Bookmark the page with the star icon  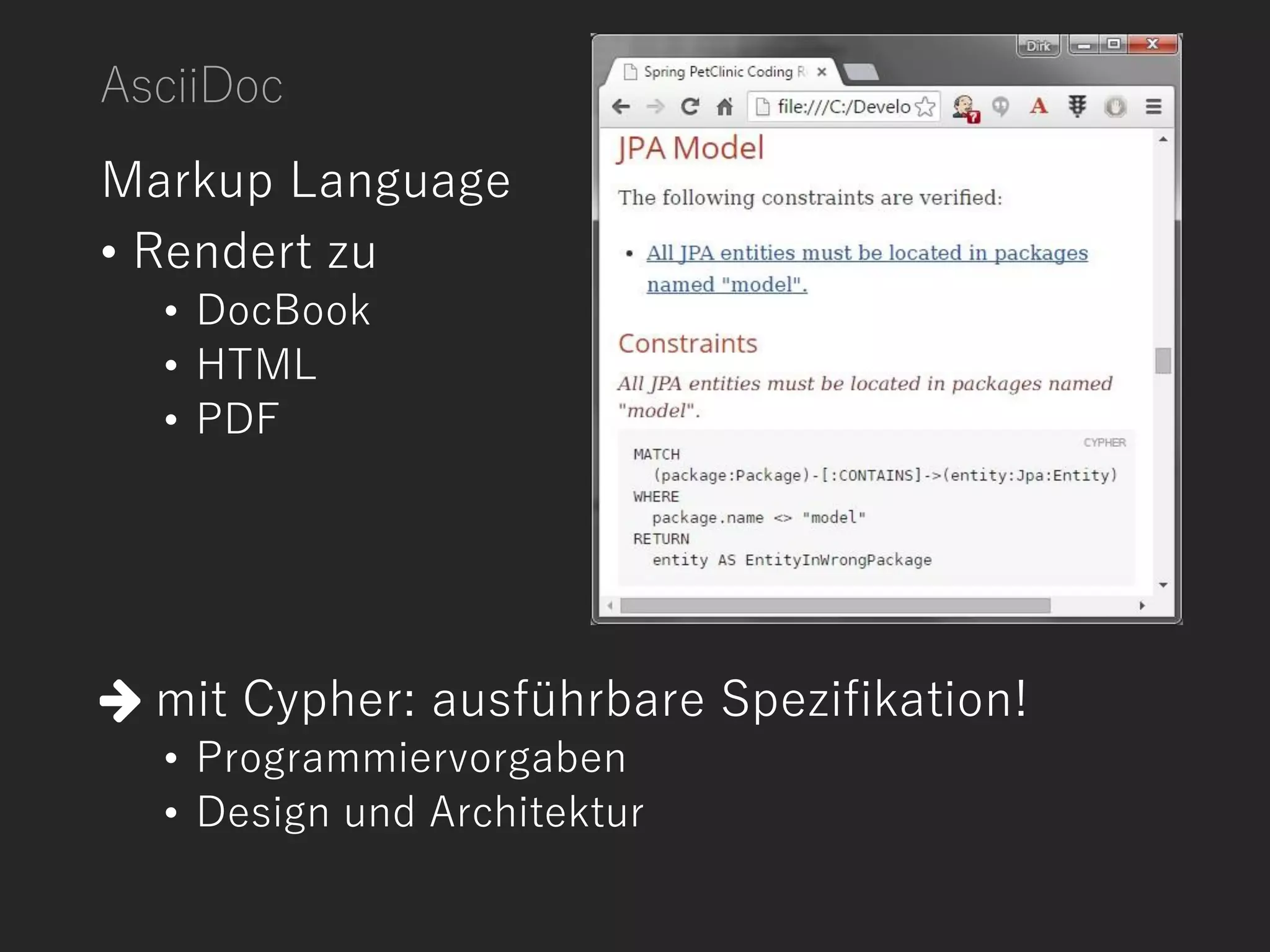(925, 107)
